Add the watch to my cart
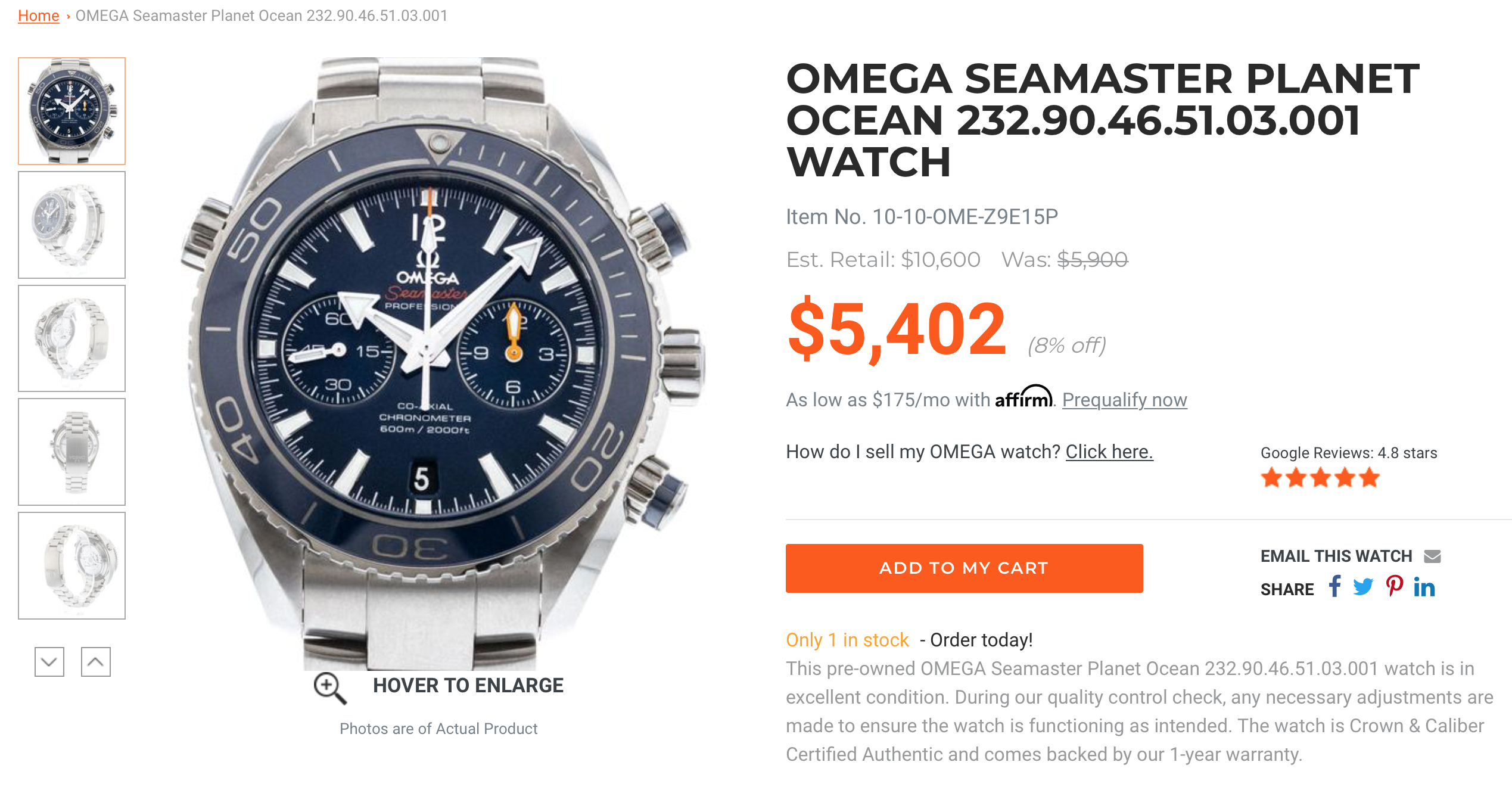 point(964,568)
